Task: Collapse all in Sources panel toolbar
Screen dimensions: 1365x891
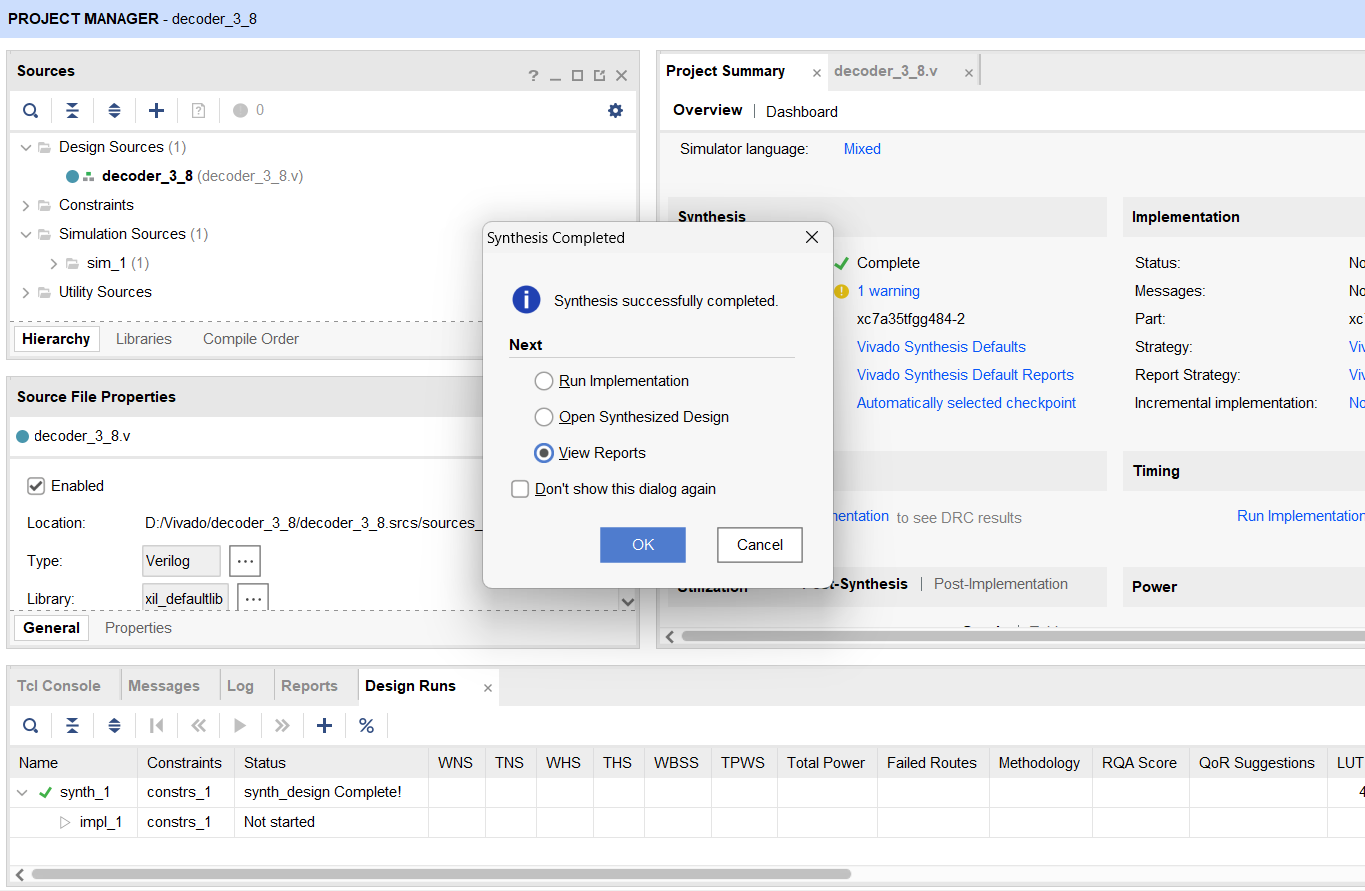Action: click(x=72, y=111)
